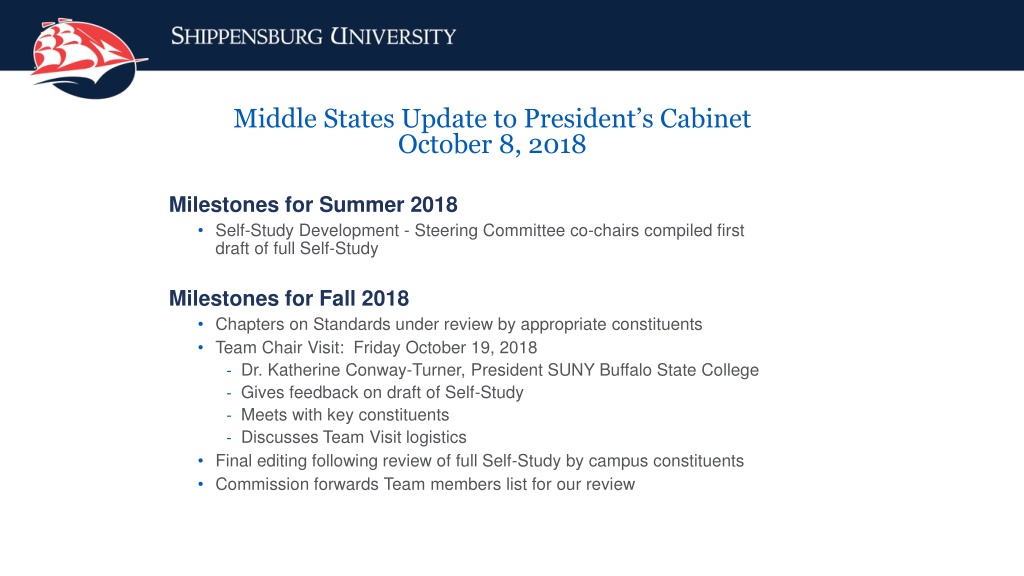This screenshot has width=1024, height=576.
Task: Click the 'draft of full Self-Study' line
Action: tap(296, 249)
